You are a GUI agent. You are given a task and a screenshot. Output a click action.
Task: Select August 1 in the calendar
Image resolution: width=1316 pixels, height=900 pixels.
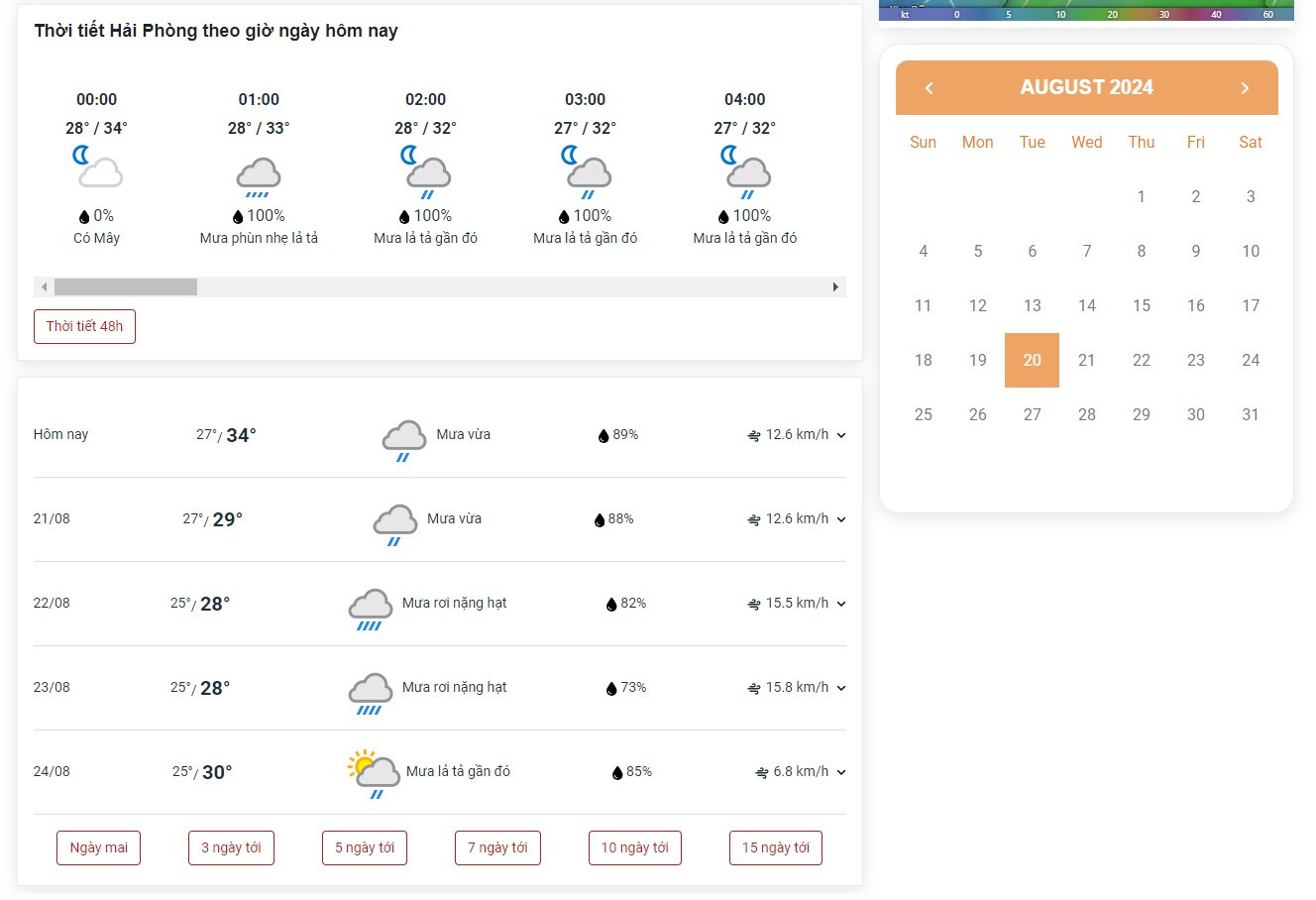coord(1141,196)
